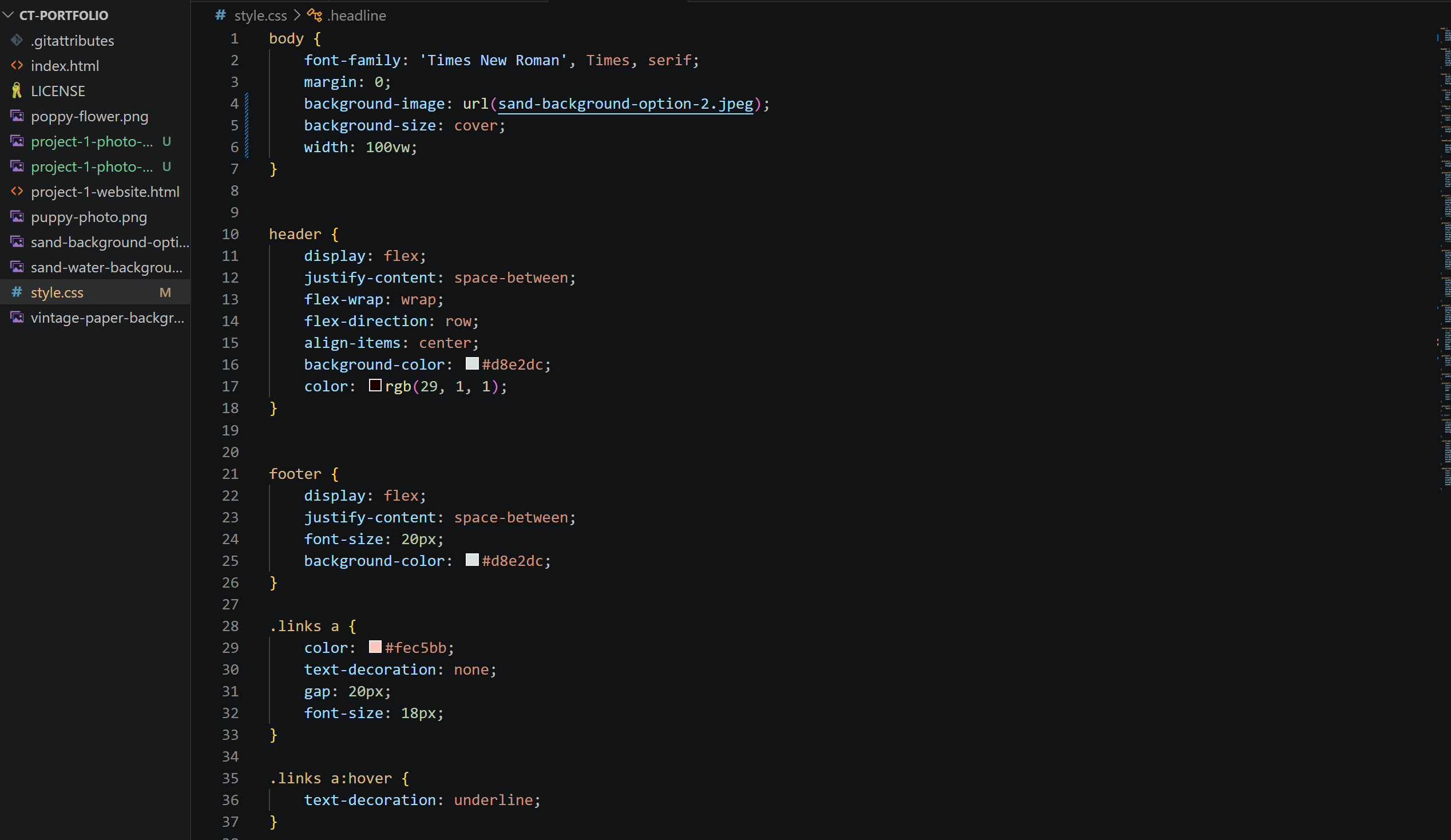
Task: Collapse the CT-PORTFOLIO folder chevron
Action: click(x=8, y=15)
